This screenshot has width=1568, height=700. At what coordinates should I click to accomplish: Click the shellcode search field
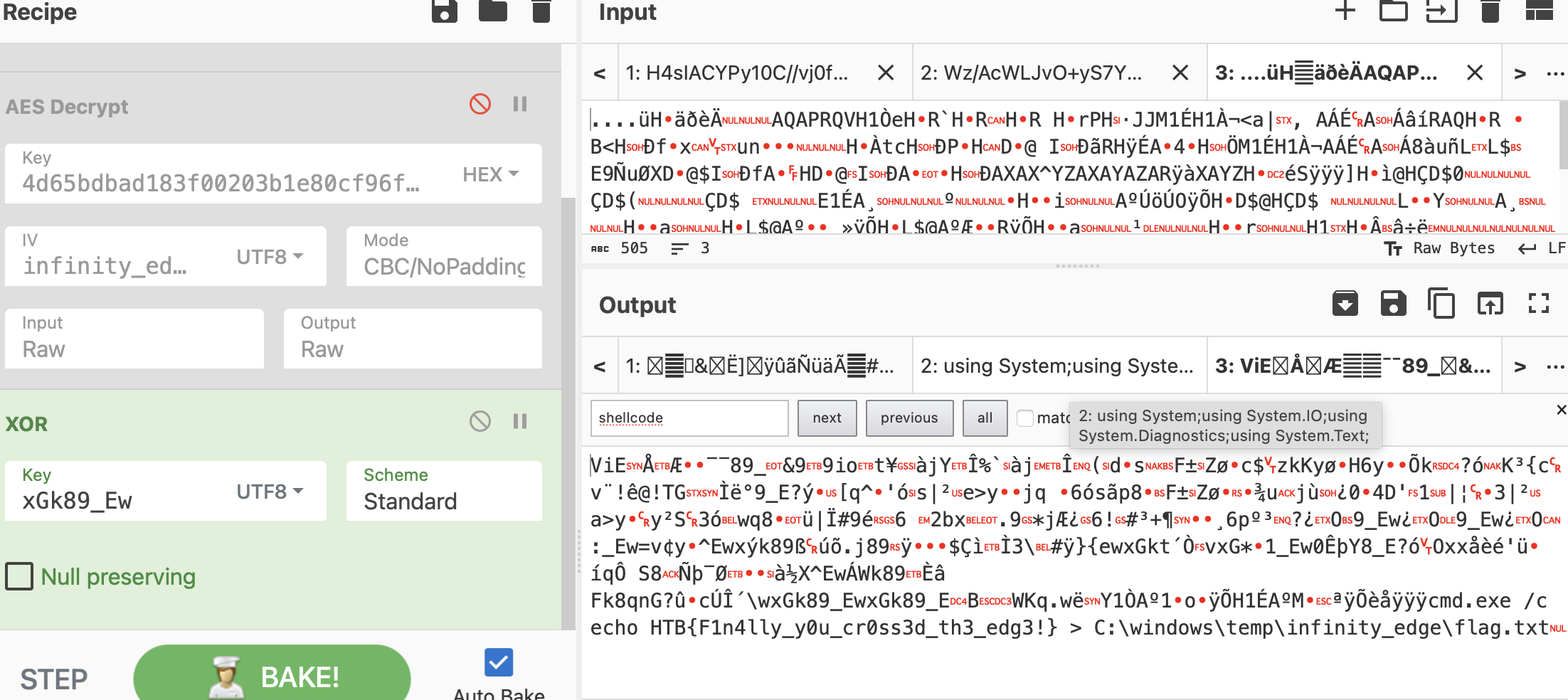coord(689,418)
